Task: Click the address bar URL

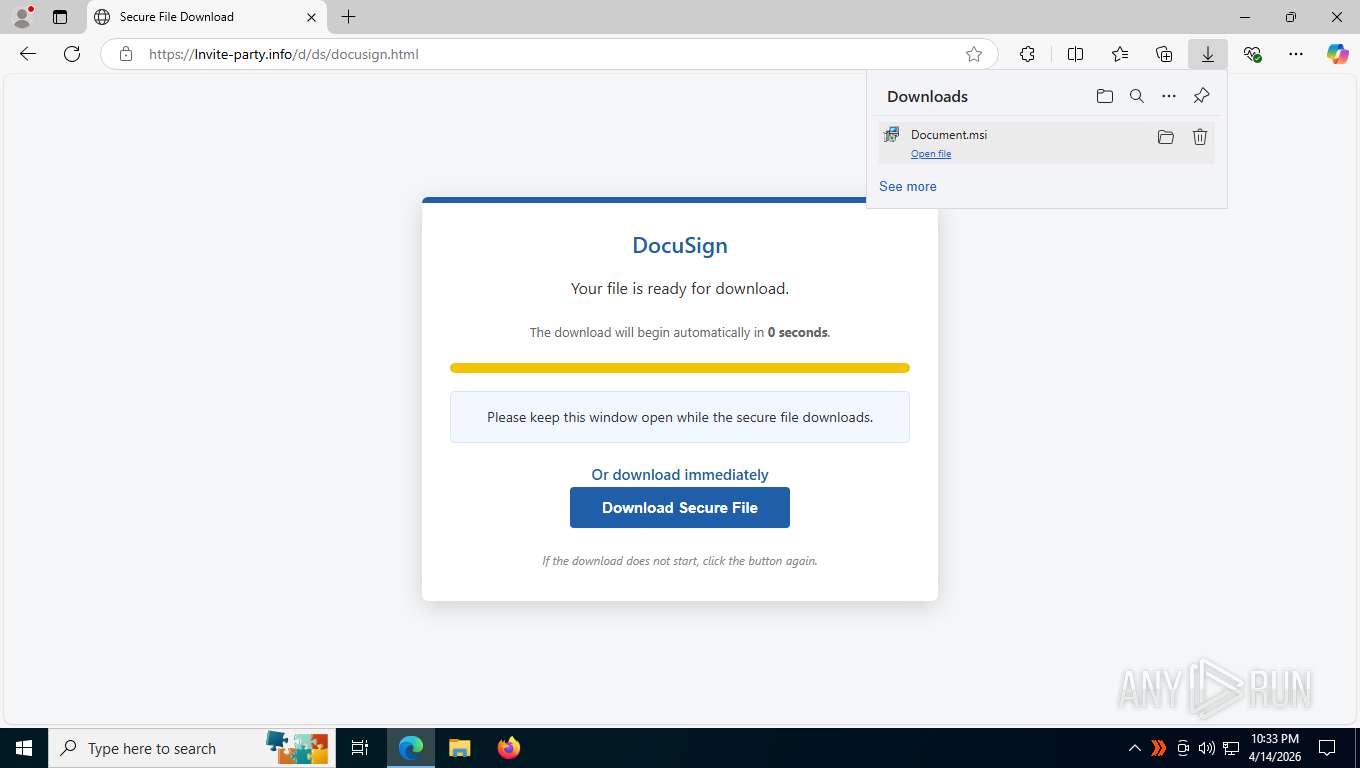Action: click(x=284, y=54)
